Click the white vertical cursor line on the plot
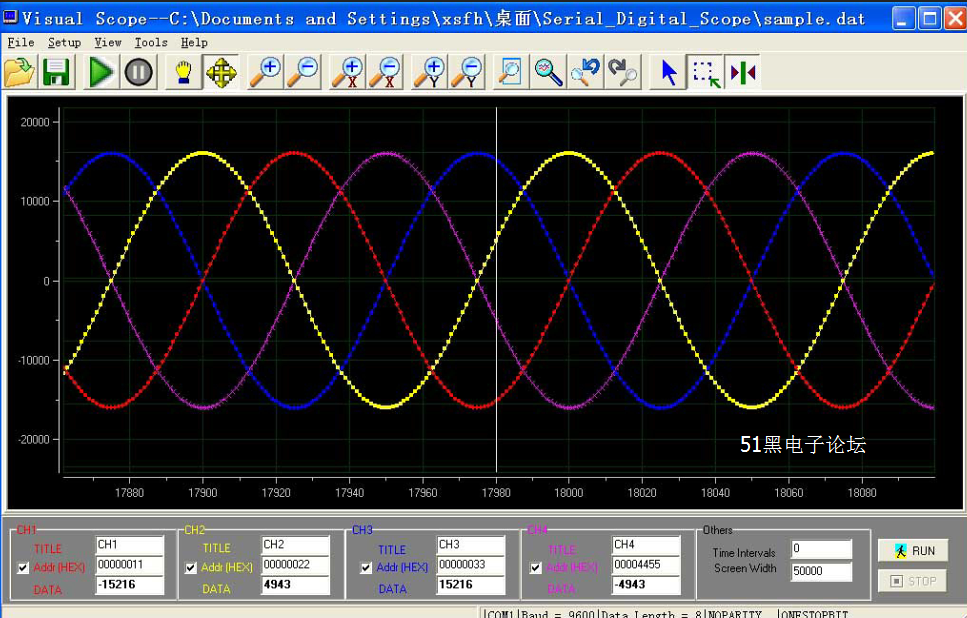This screenshot has height=618, width=967. tap(496, 290)
